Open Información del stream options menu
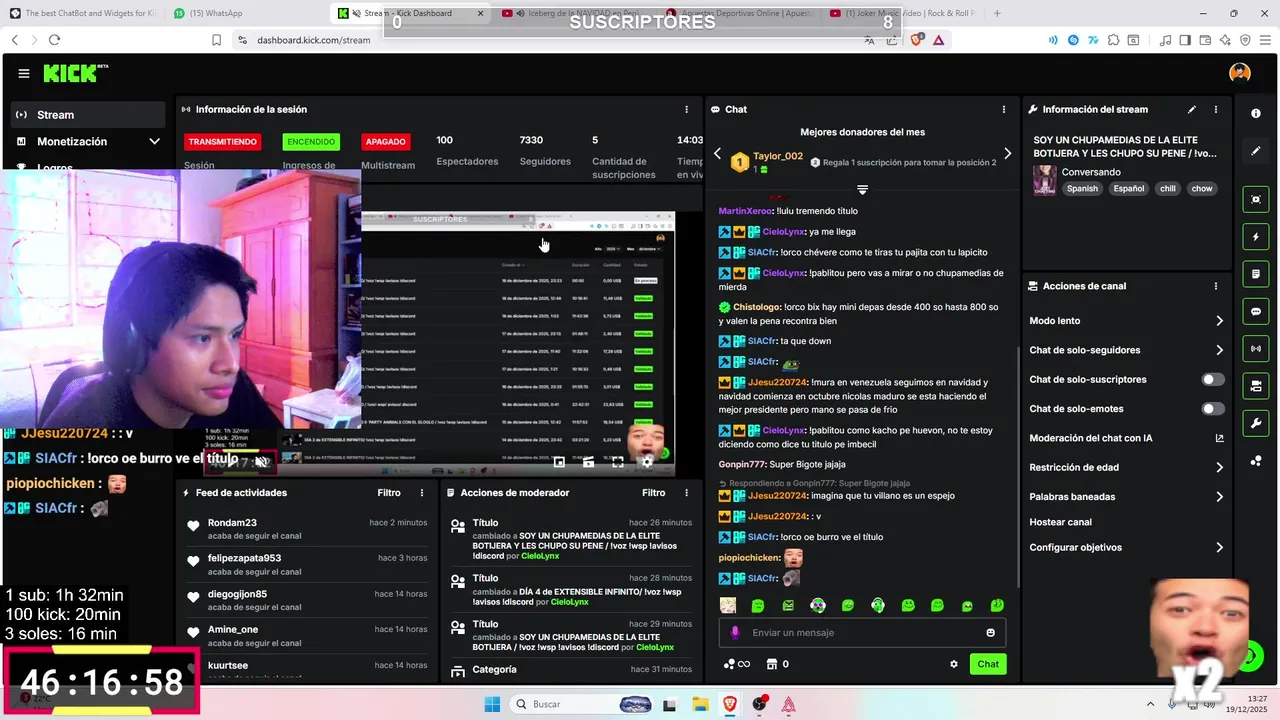The width and height of the screenshot is (1280, 720). 1216,109
